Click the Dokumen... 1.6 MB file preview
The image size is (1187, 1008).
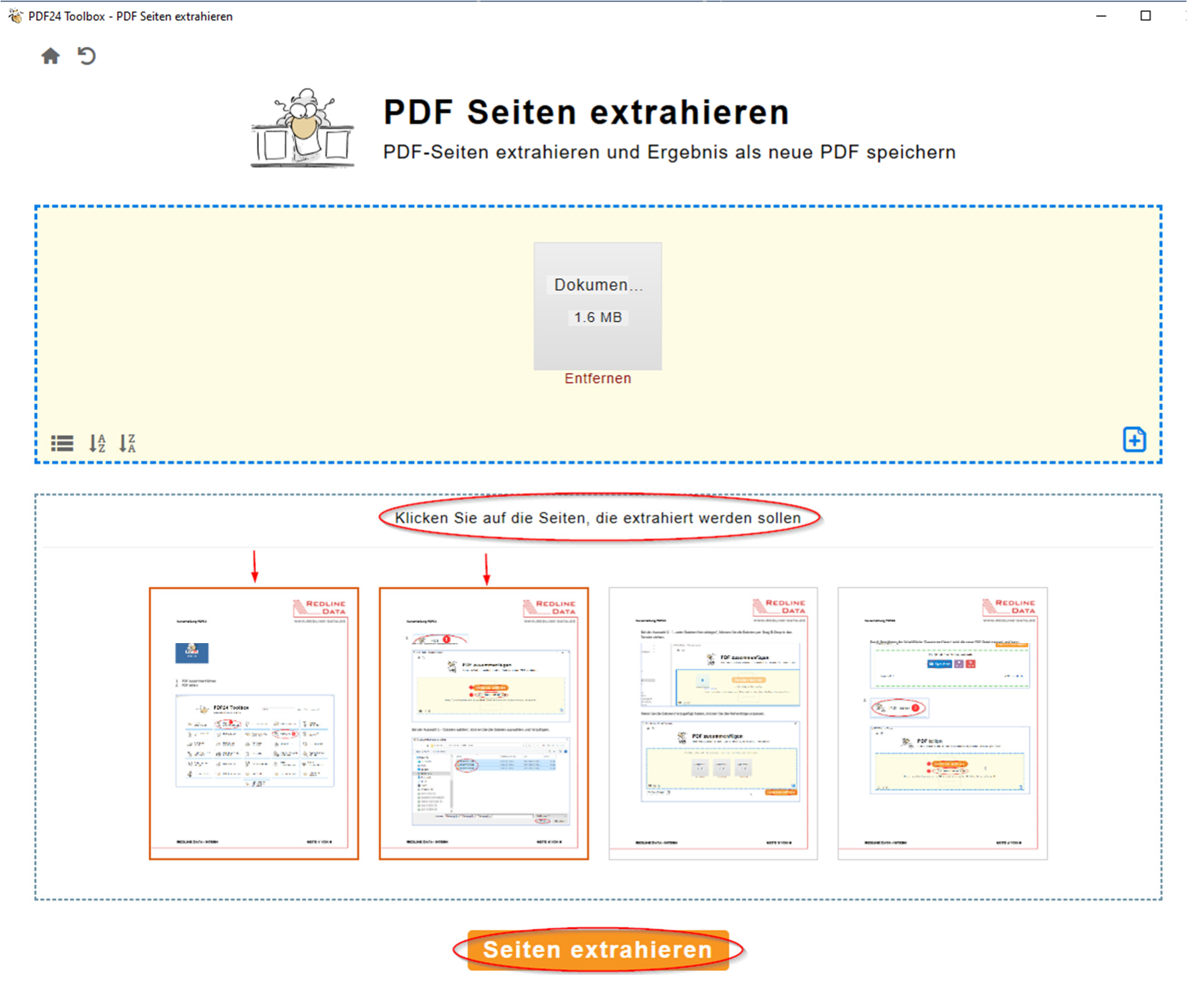tap(597, 305)
